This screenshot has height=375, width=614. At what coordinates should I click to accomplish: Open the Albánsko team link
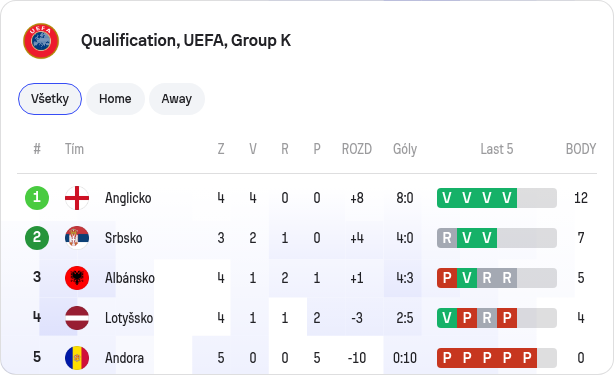(x=130, y=278)
